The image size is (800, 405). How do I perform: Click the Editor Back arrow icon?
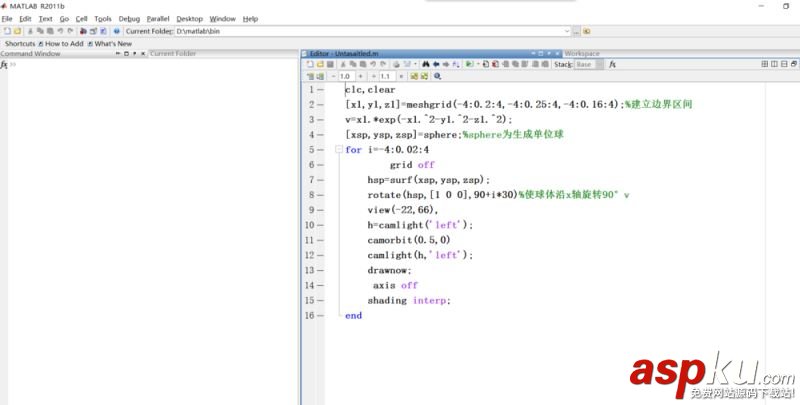(436, 64)
